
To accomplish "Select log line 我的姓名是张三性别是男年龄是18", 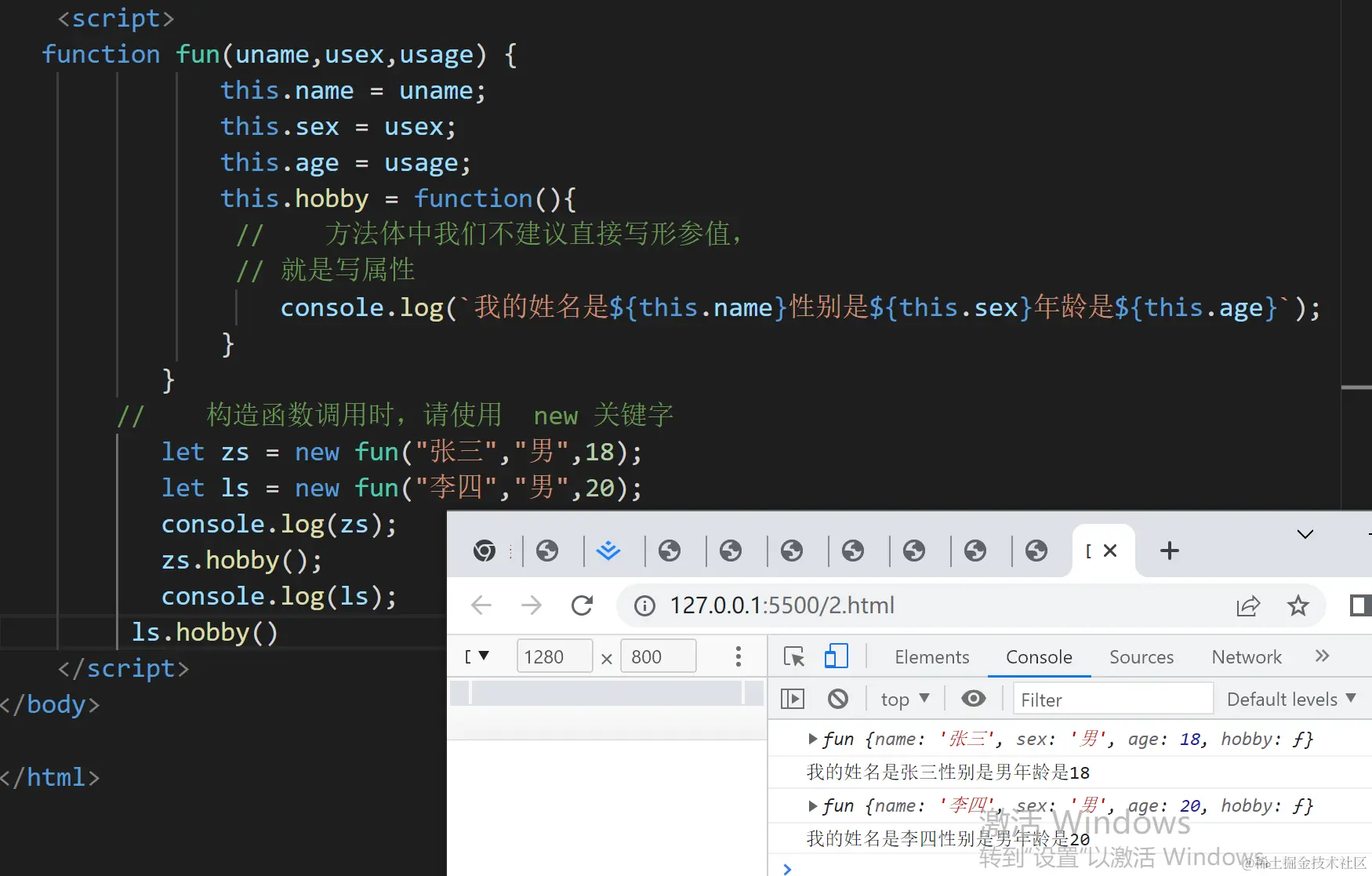I will pos(949,772).
